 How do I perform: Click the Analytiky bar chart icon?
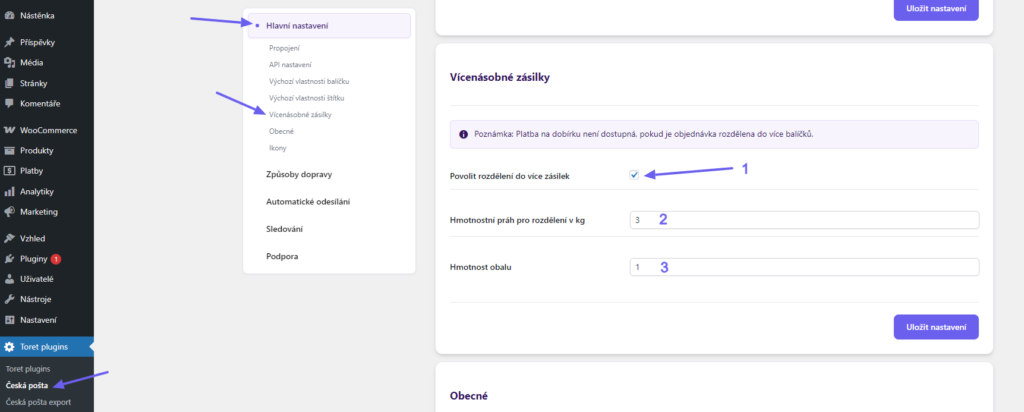coord(9,191)
